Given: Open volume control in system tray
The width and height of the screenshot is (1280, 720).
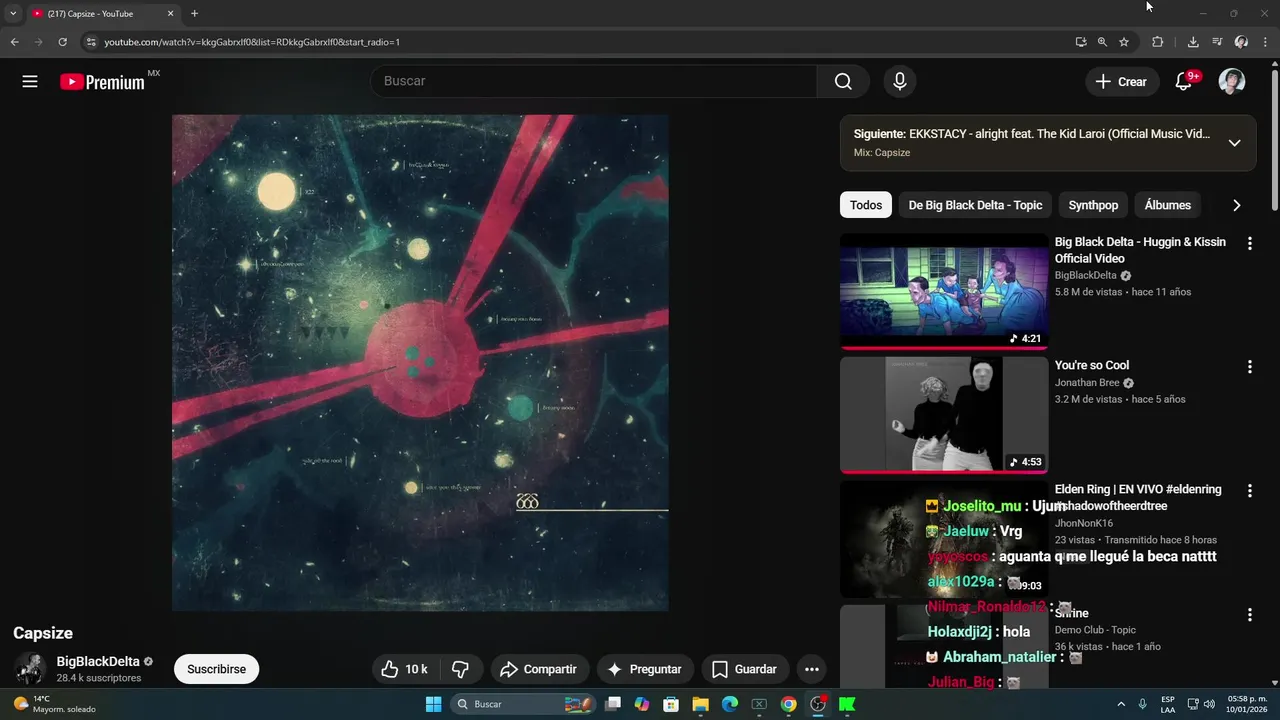Looking at the screenshot, I should pos(1209,704).
